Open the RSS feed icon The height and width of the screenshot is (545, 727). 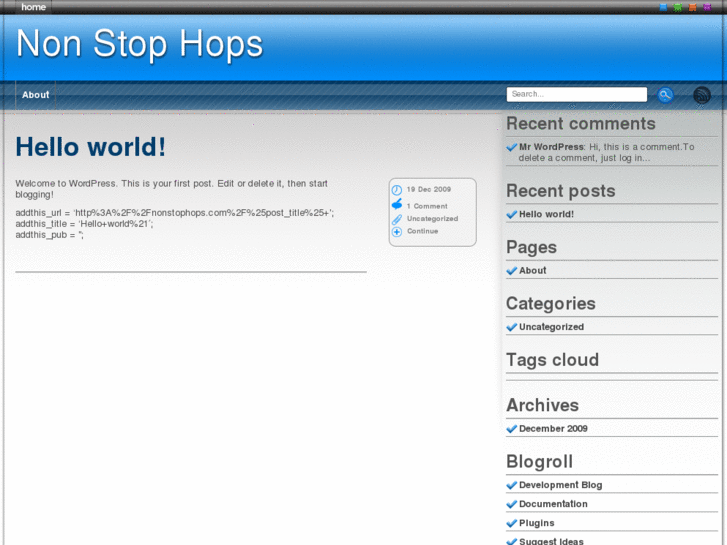[x=701, y=95]
